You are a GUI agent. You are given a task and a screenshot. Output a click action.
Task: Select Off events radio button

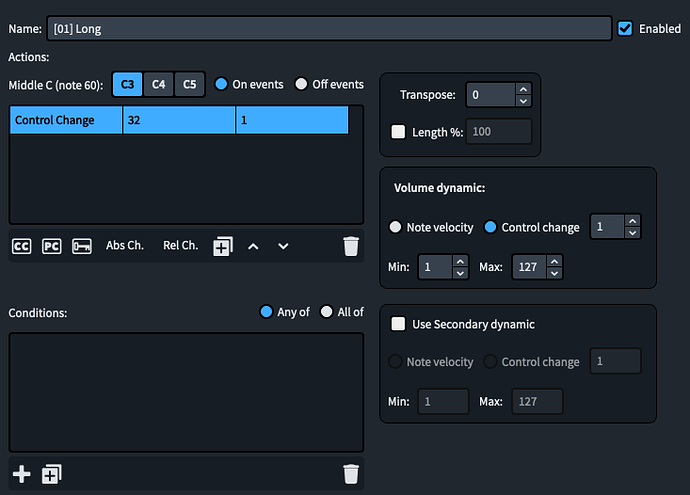pyautogui.click(x=301, y=84)
